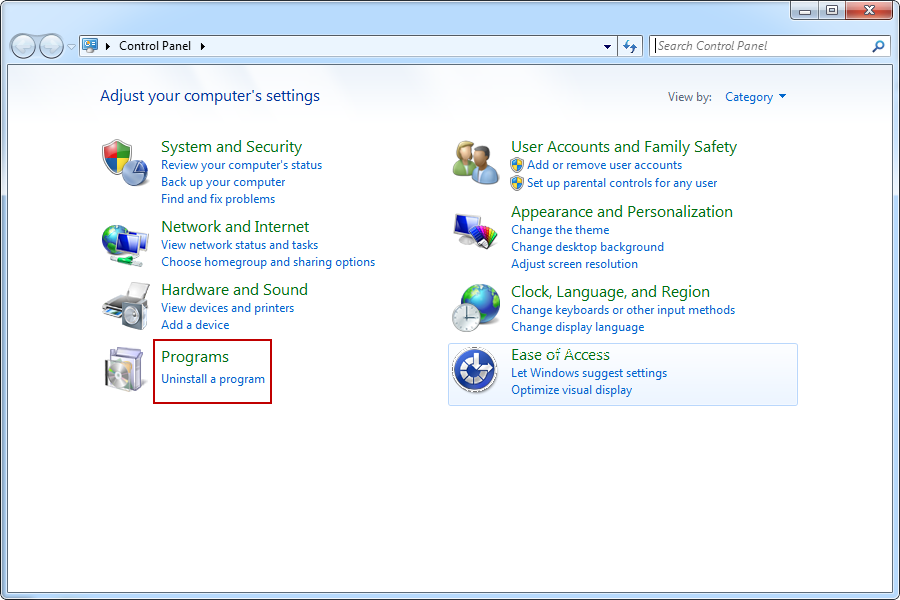Open the Hardware and Sound printer icon
The image size is (900, 600).
[126, 306]
